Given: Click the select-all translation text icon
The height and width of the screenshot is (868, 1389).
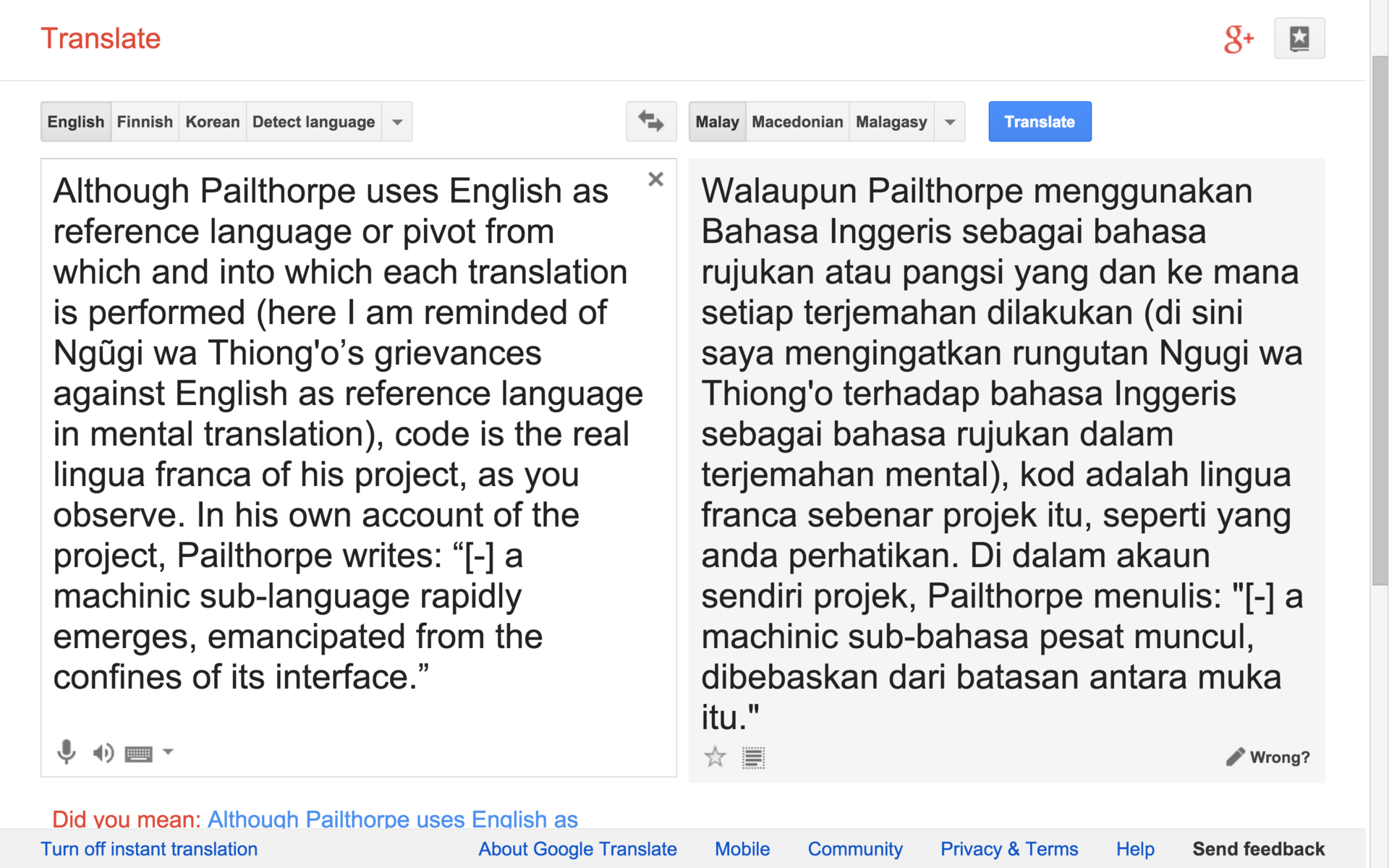Looking at the screenshot, I should click(753, 757).
